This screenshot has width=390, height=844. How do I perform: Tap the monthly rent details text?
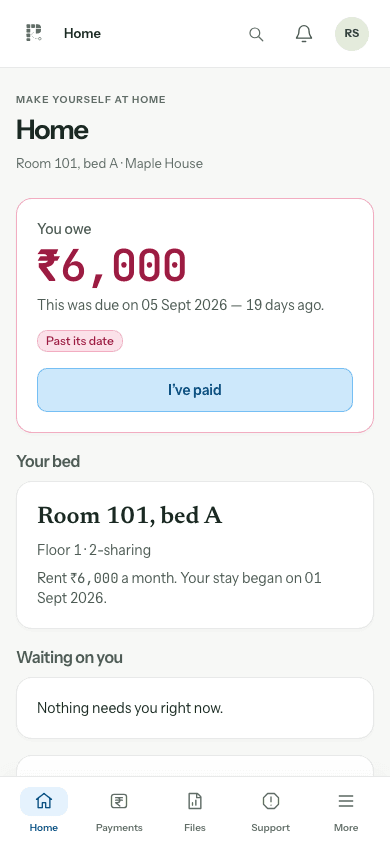coord(179,588)
